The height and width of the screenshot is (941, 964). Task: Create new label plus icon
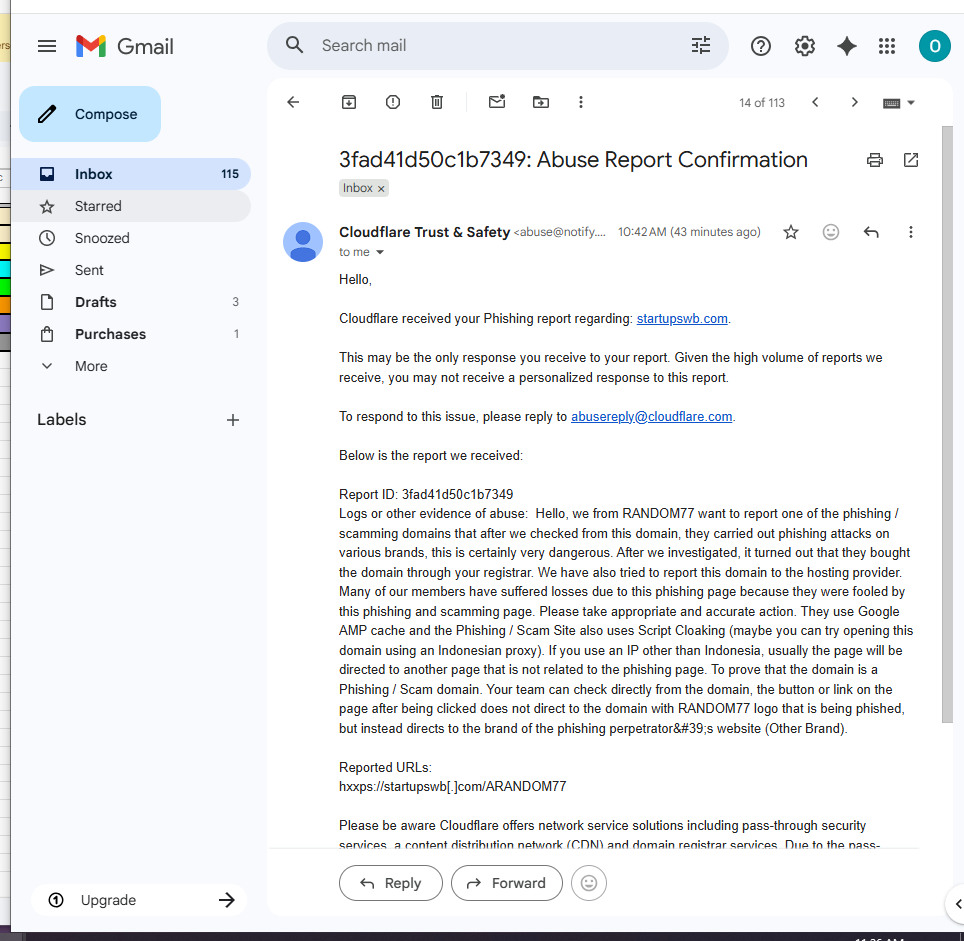coord(232,420)
